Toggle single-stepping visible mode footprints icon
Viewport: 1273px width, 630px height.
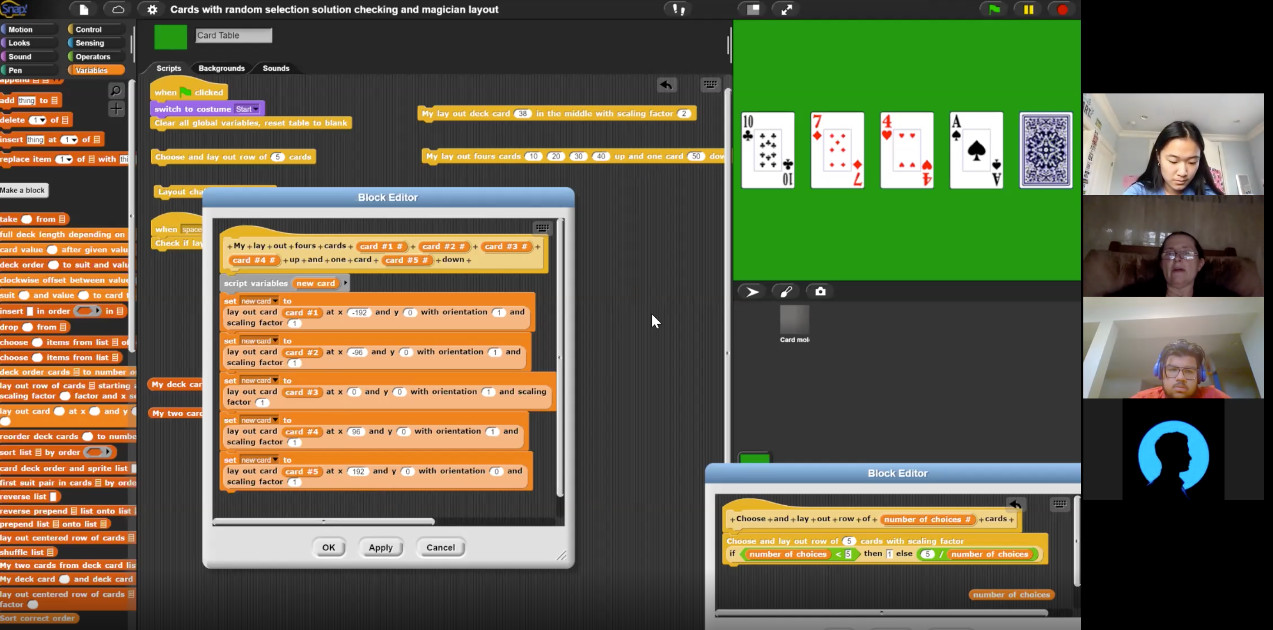click(679, 9)
